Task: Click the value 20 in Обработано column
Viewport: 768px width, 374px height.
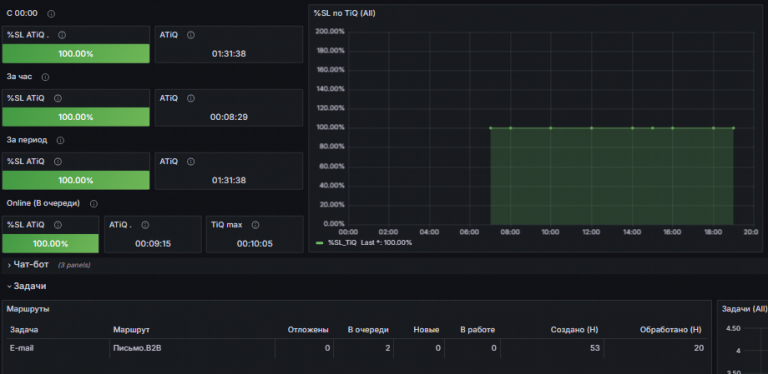Action: click(x=699, y=349)
